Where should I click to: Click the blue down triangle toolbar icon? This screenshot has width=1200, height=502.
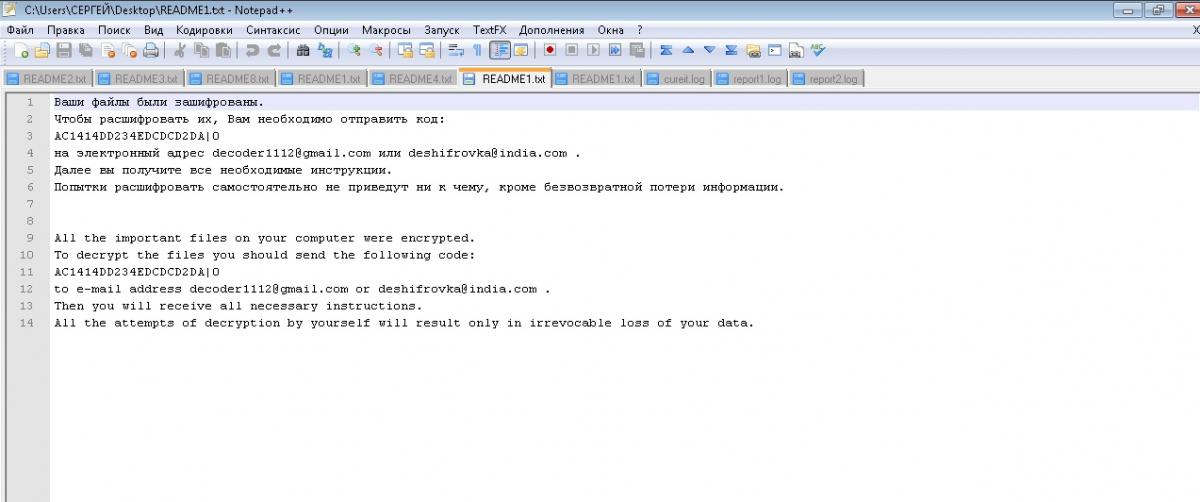pyautogui.click(x=710, y=50)
